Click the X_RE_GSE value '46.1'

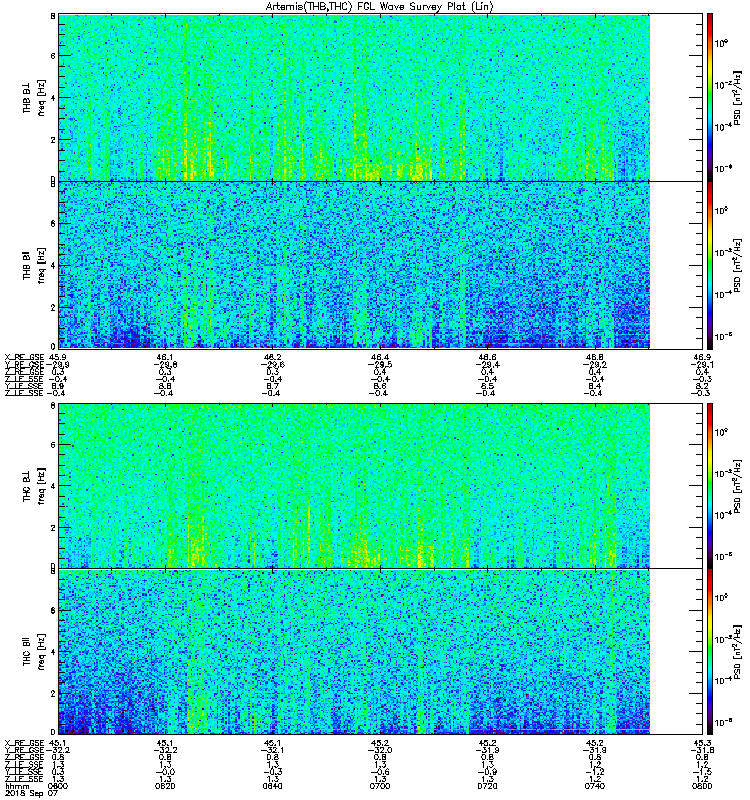165,358
